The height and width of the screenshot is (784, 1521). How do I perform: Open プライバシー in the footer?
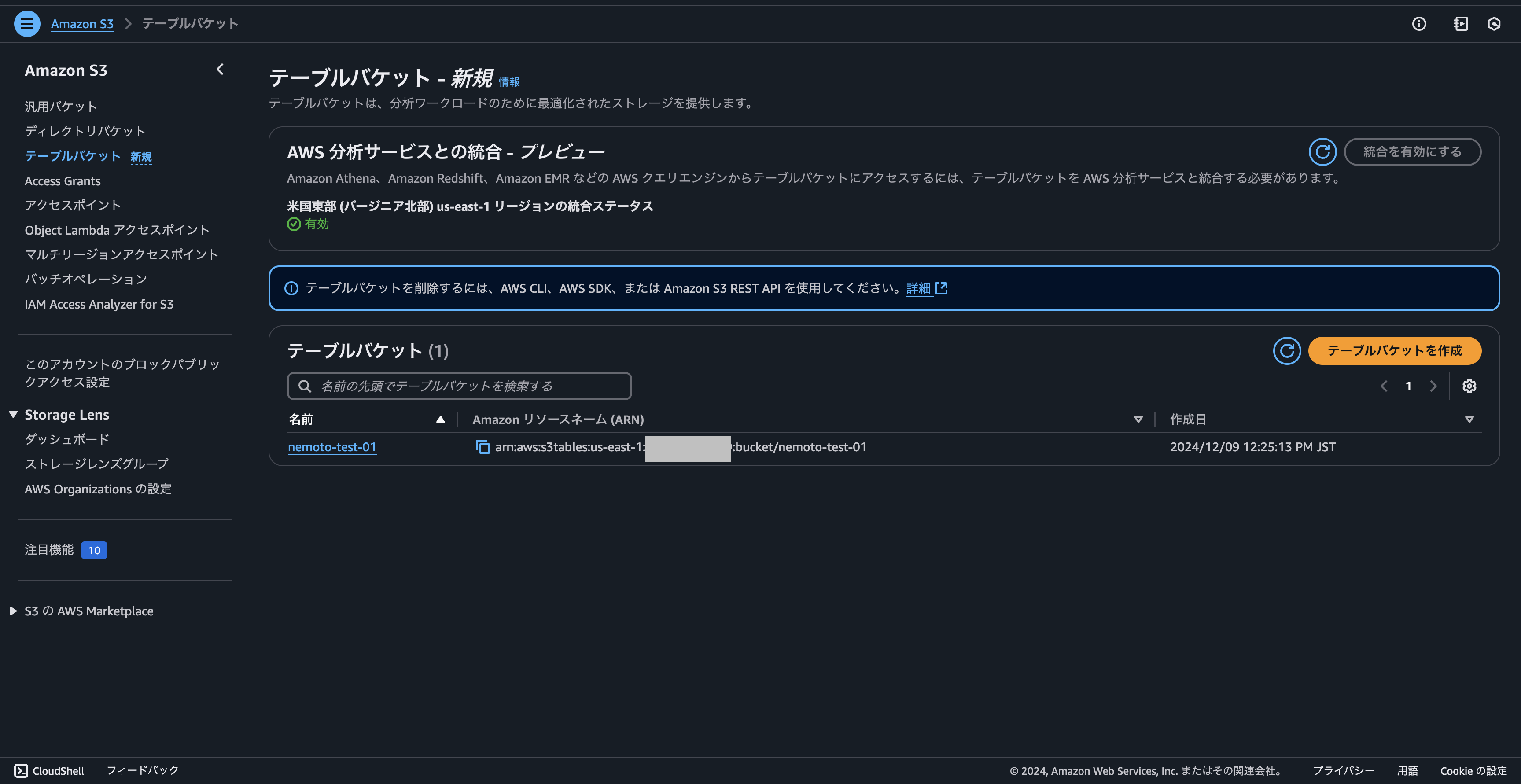pyautogui.click(x=1343, y=770)
